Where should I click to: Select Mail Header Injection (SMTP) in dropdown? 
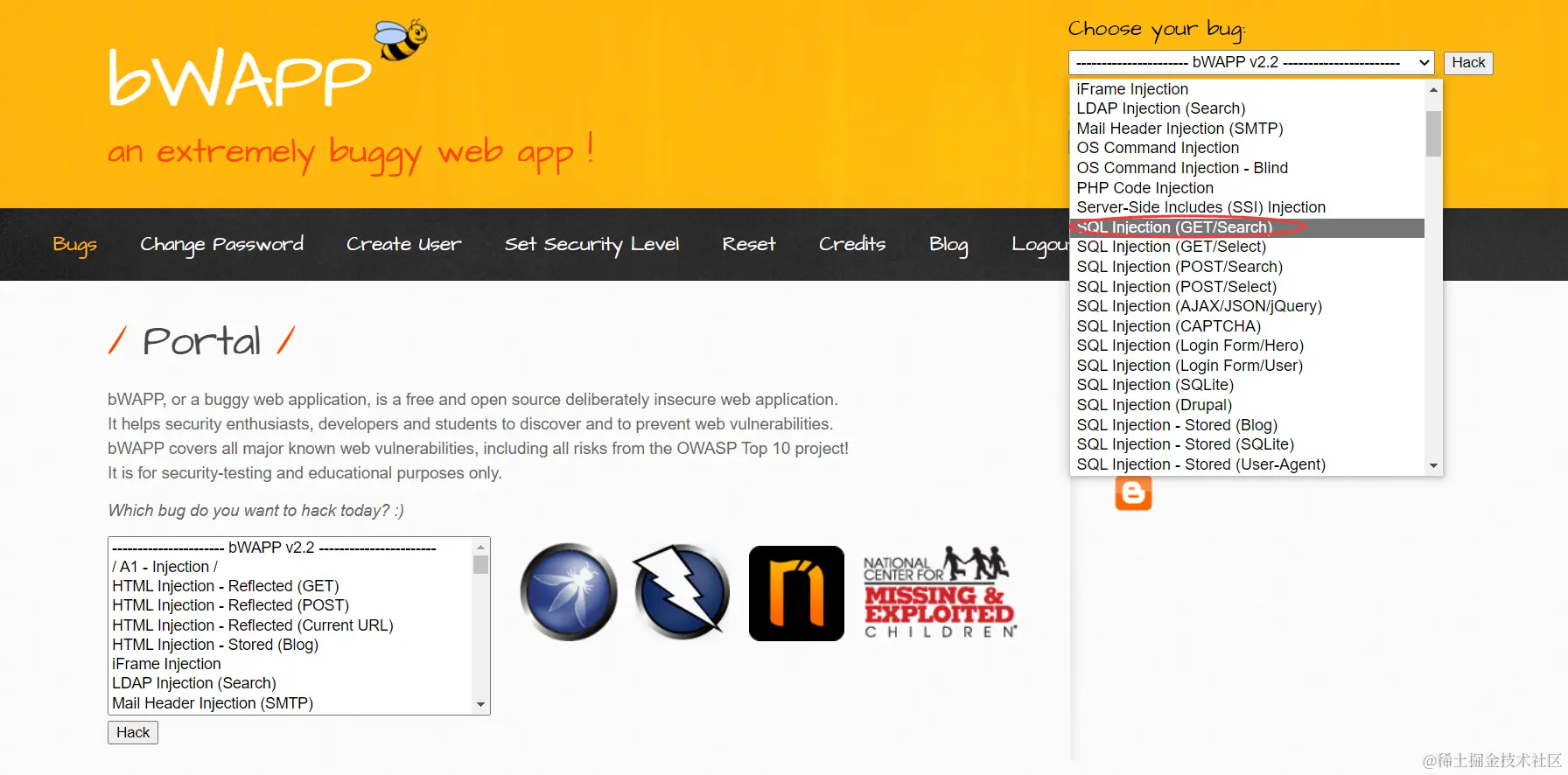click(1247, 129)
